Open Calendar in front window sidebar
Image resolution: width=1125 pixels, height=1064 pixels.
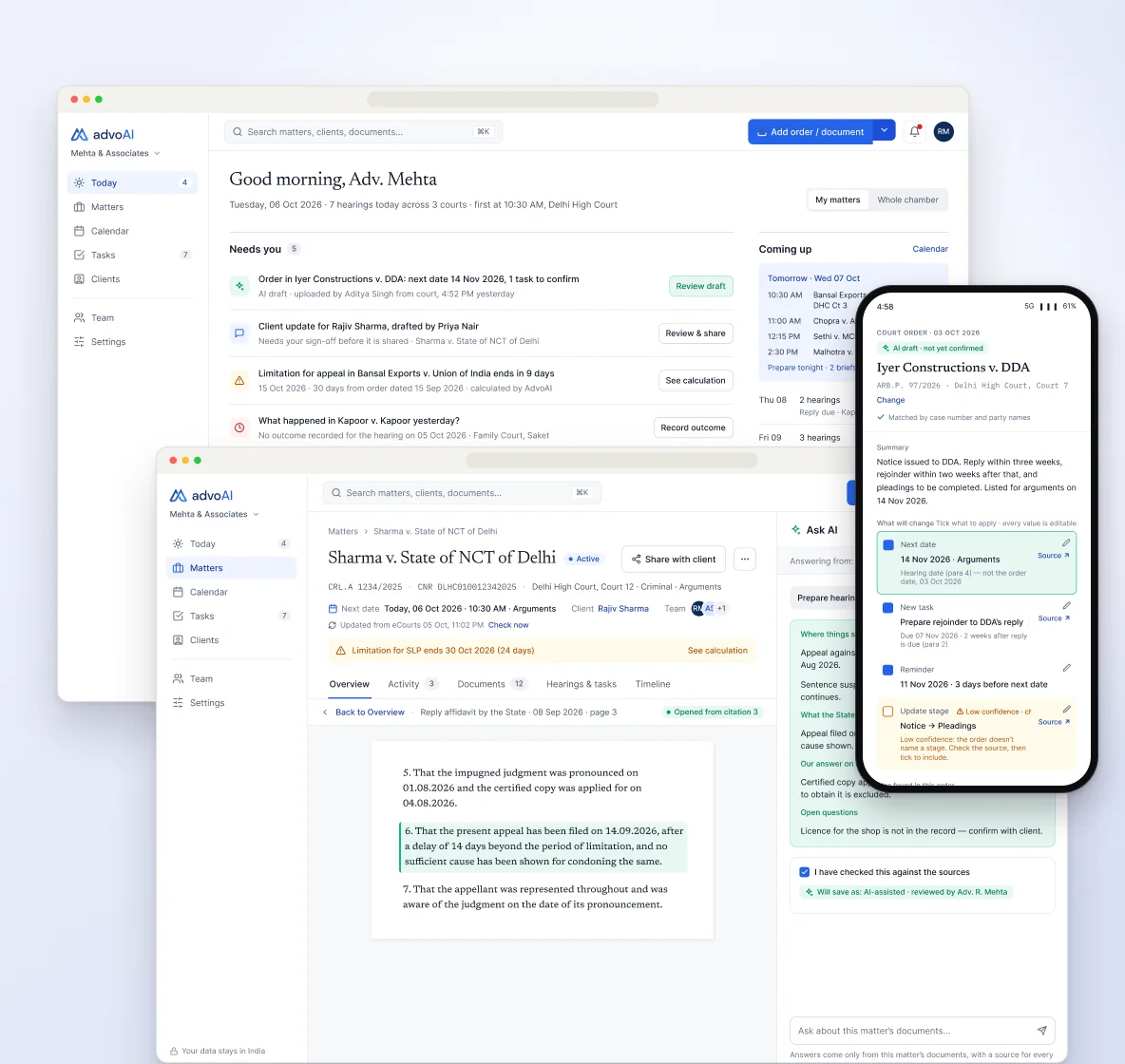pyautogui.click(x=231, y=592)
